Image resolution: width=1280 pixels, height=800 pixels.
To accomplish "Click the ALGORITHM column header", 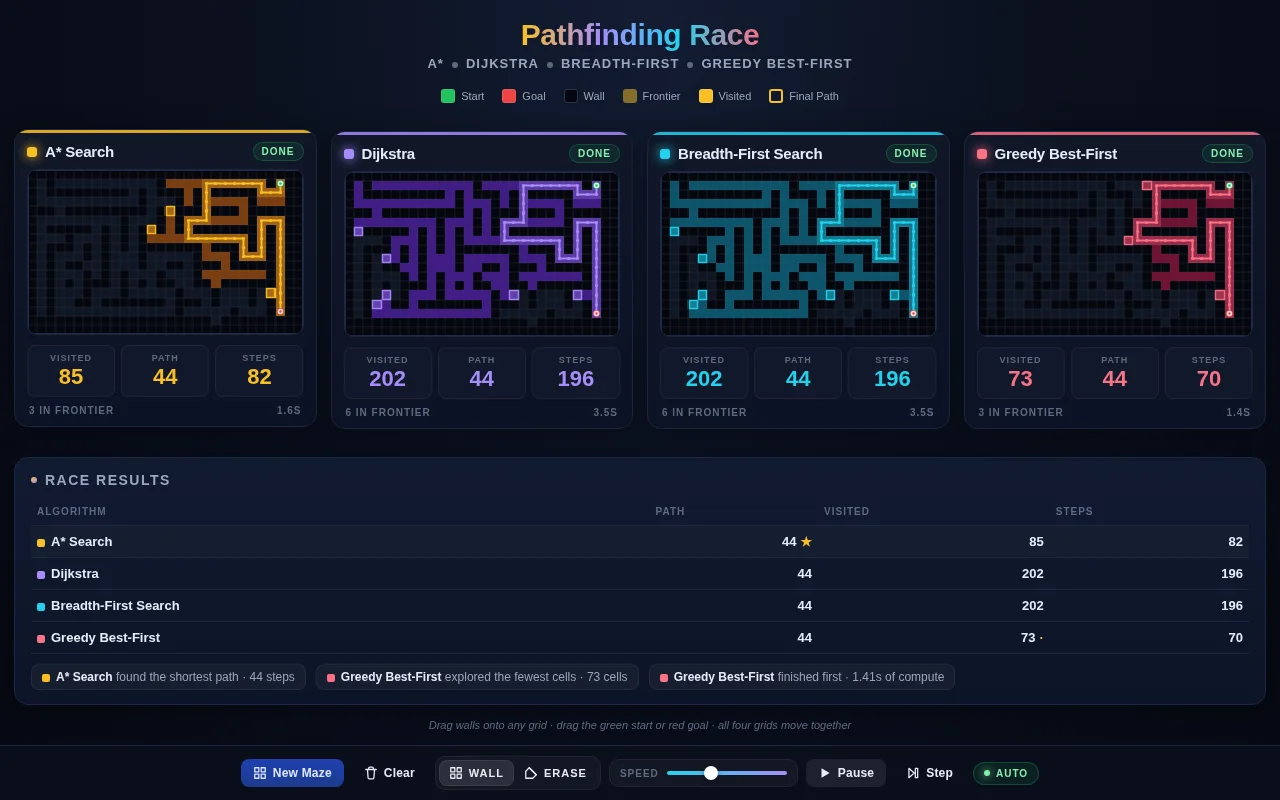I will [x=71, y=512].
